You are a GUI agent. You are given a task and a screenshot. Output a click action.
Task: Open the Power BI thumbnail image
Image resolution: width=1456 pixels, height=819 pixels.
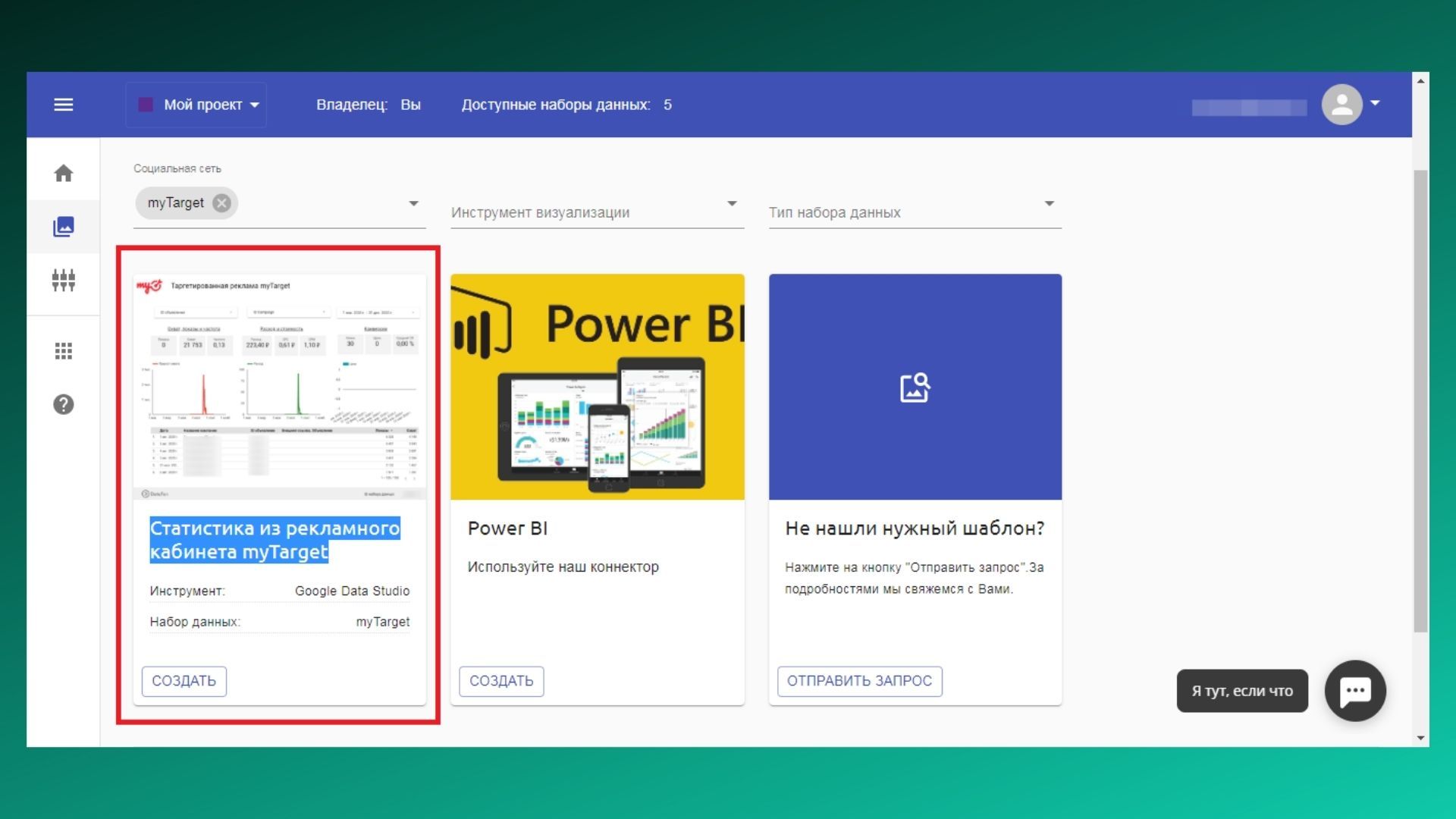point(598,387)
